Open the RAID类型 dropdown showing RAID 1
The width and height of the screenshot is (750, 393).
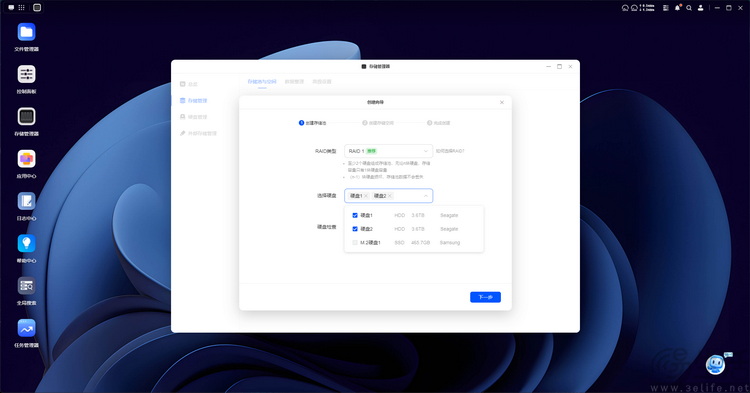coord(388,151)
